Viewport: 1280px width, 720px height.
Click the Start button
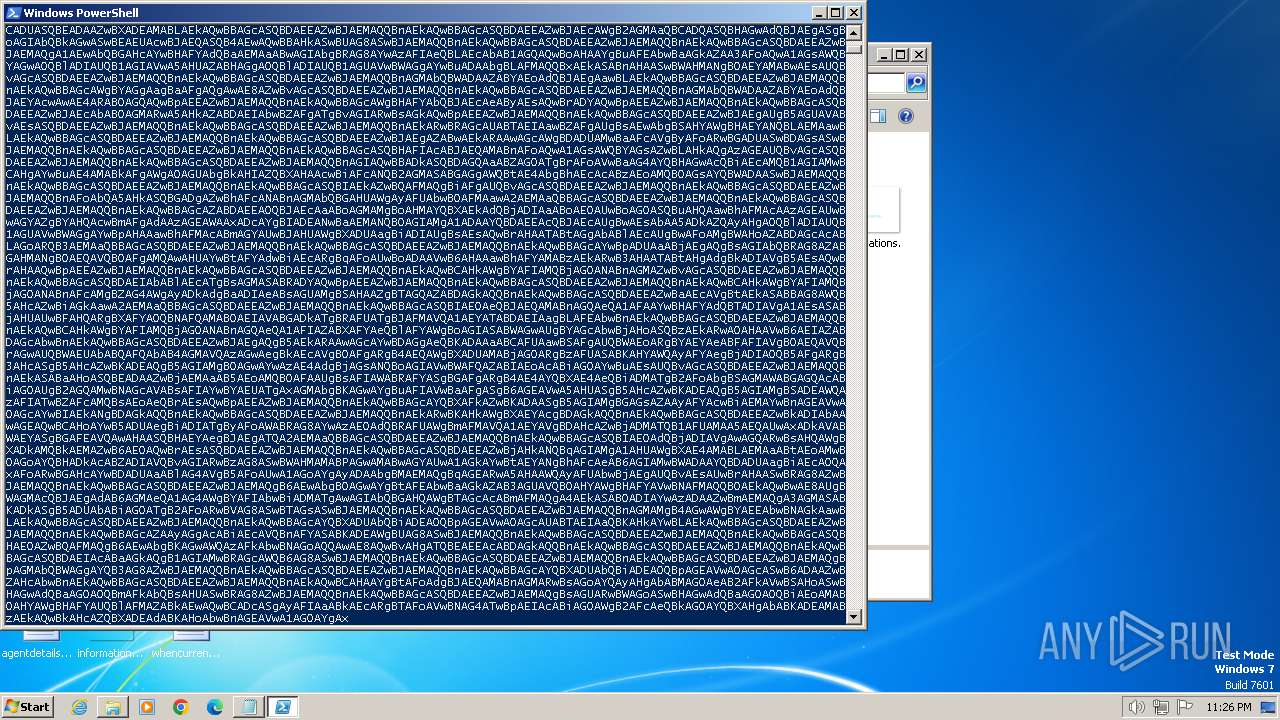(x=27, y=706)
